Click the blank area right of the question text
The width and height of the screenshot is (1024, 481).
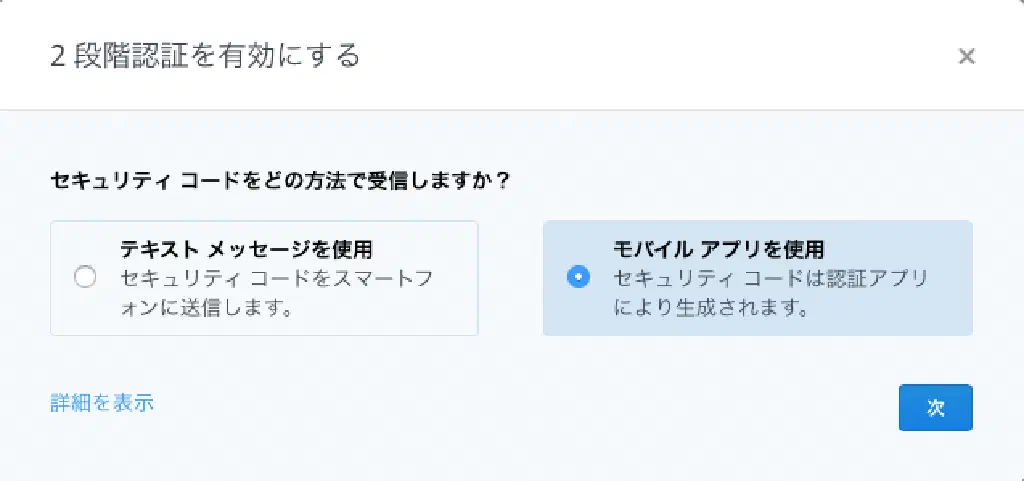point(750,182)
